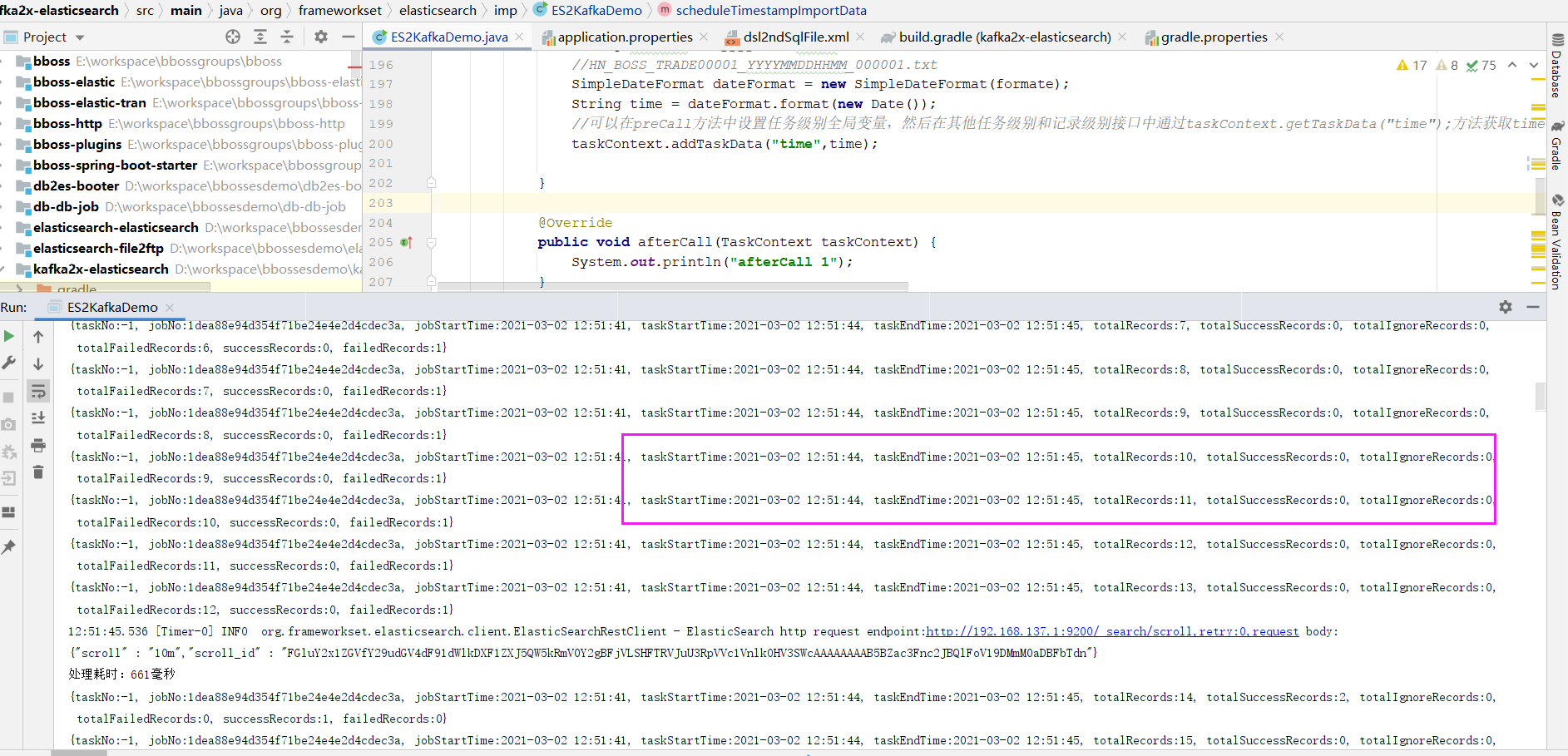Close the ES2KafkaDemo run tab
The height and width of the screenshot is (756, 1568).
coord(170,307)
